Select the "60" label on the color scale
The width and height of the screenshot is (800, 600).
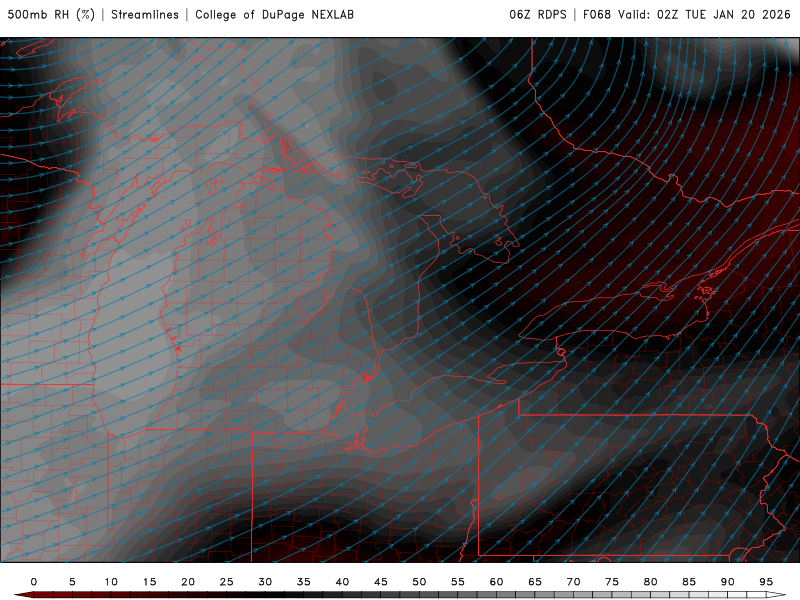point(496,582)
